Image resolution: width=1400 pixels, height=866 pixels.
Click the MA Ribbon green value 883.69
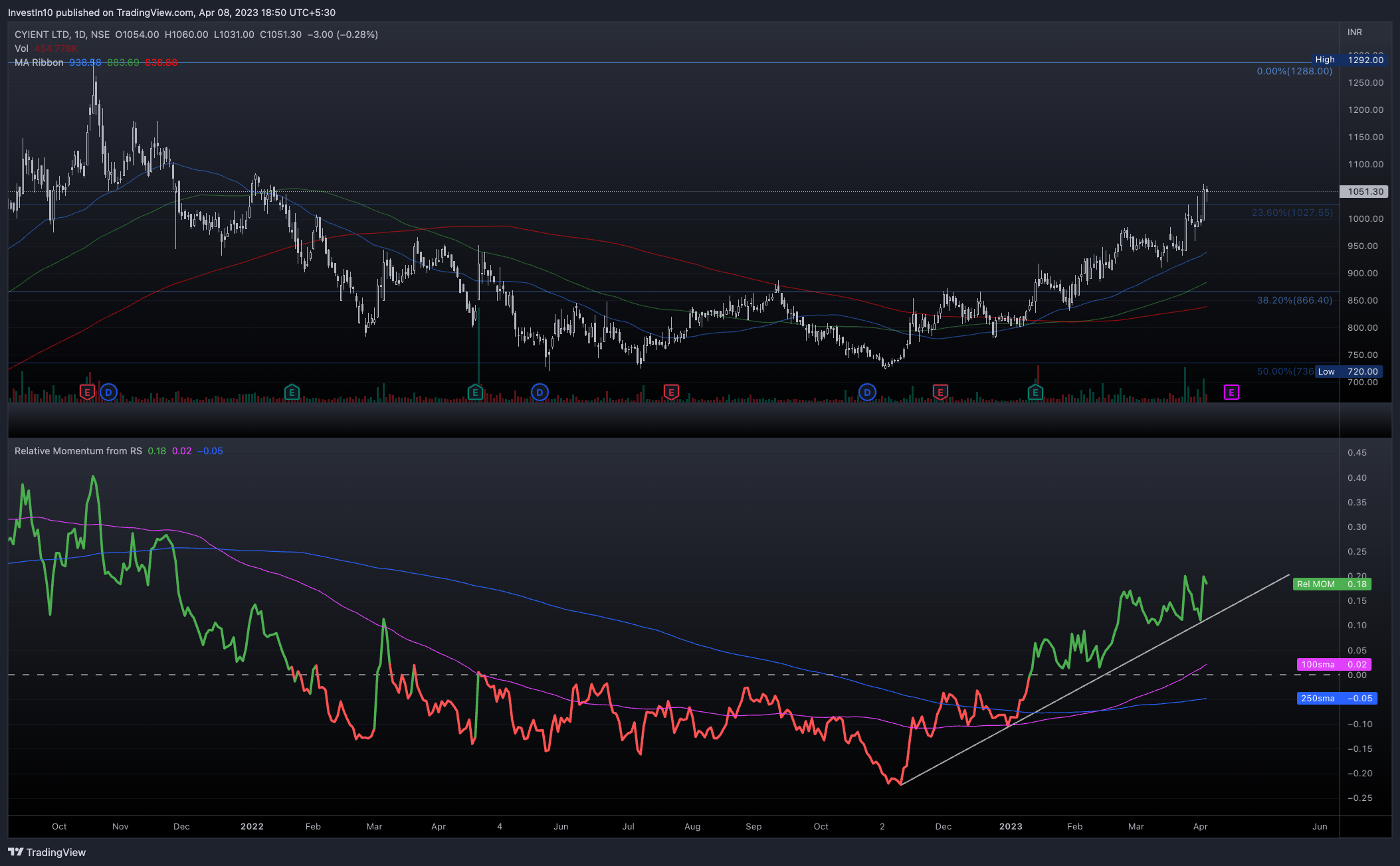click(123, 62)
